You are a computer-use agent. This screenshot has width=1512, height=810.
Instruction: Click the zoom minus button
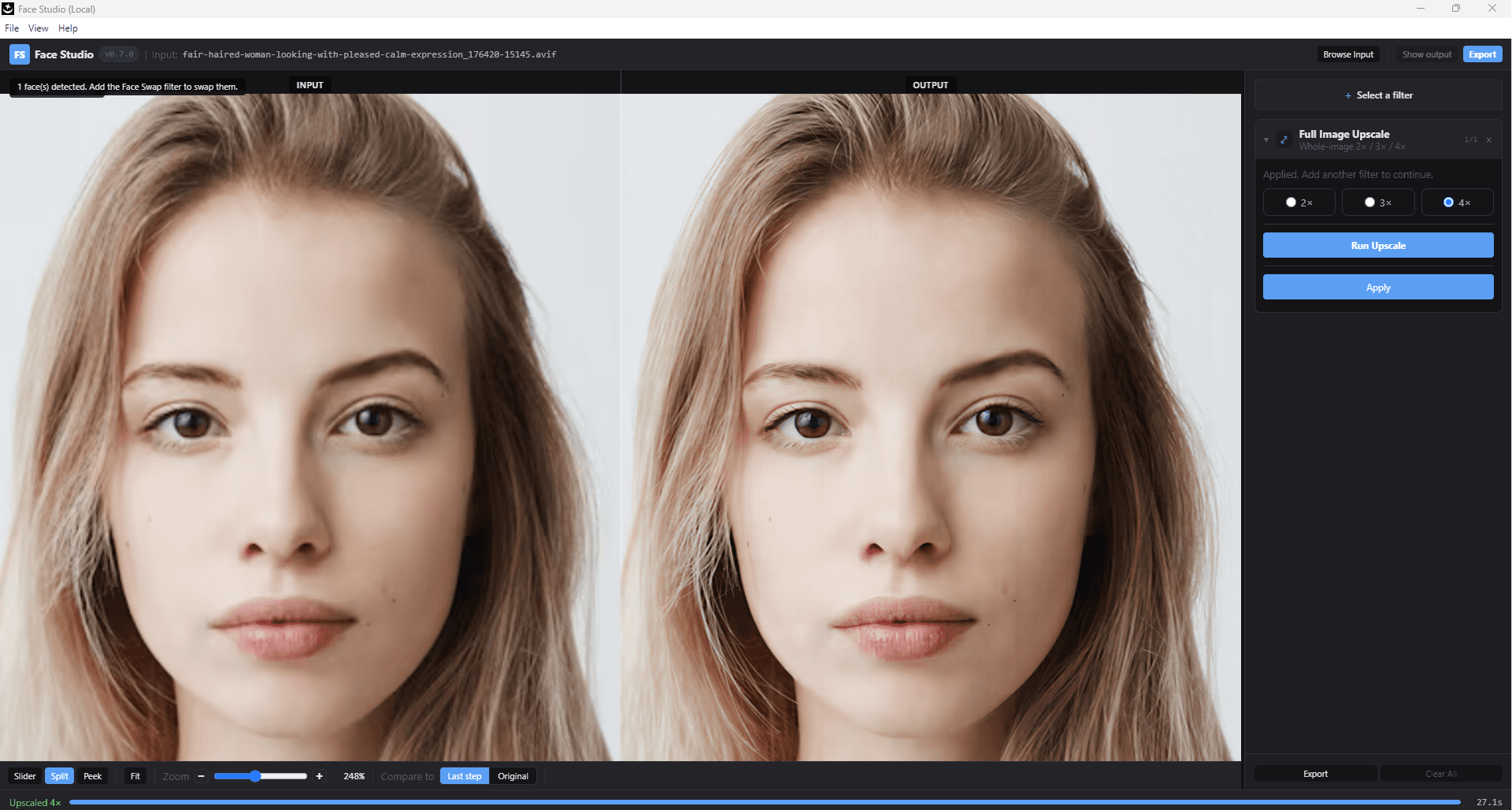[202, 776]
